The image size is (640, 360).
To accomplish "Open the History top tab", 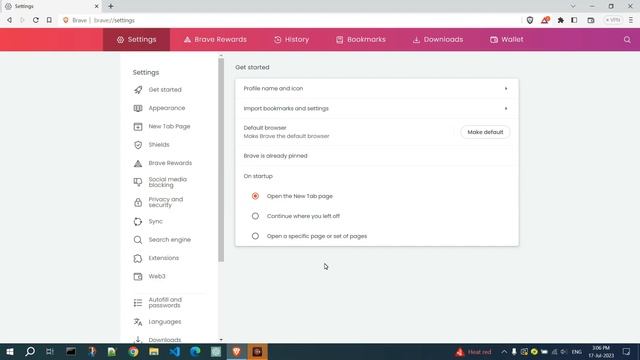I will click(x=291, y=40).
